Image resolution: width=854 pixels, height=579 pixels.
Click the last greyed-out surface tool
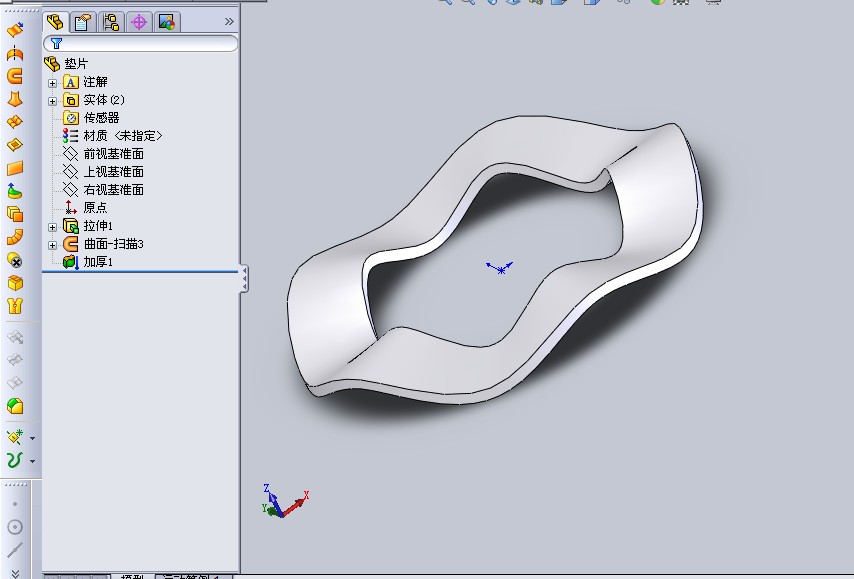(15, 383)
